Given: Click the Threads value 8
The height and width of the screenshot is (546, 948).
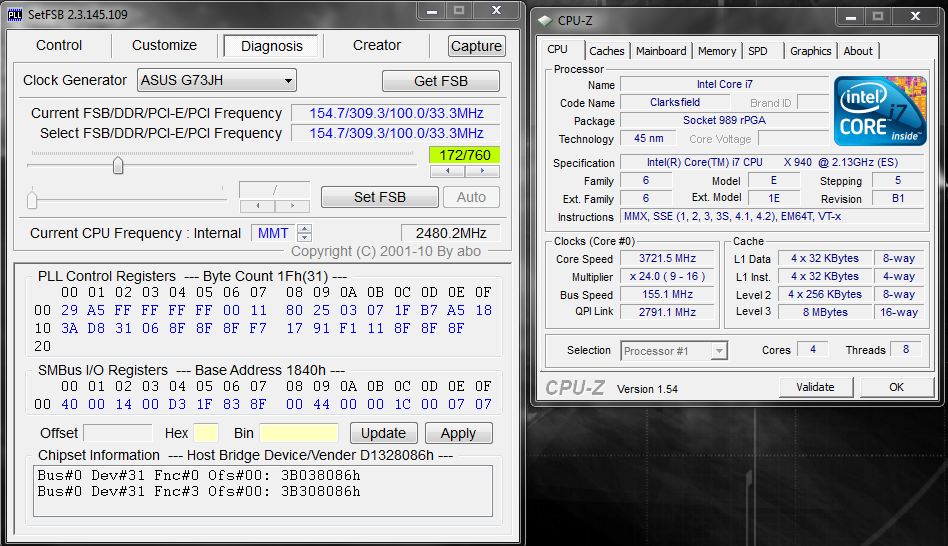Looking at the screenshot, I should (906, 349).
